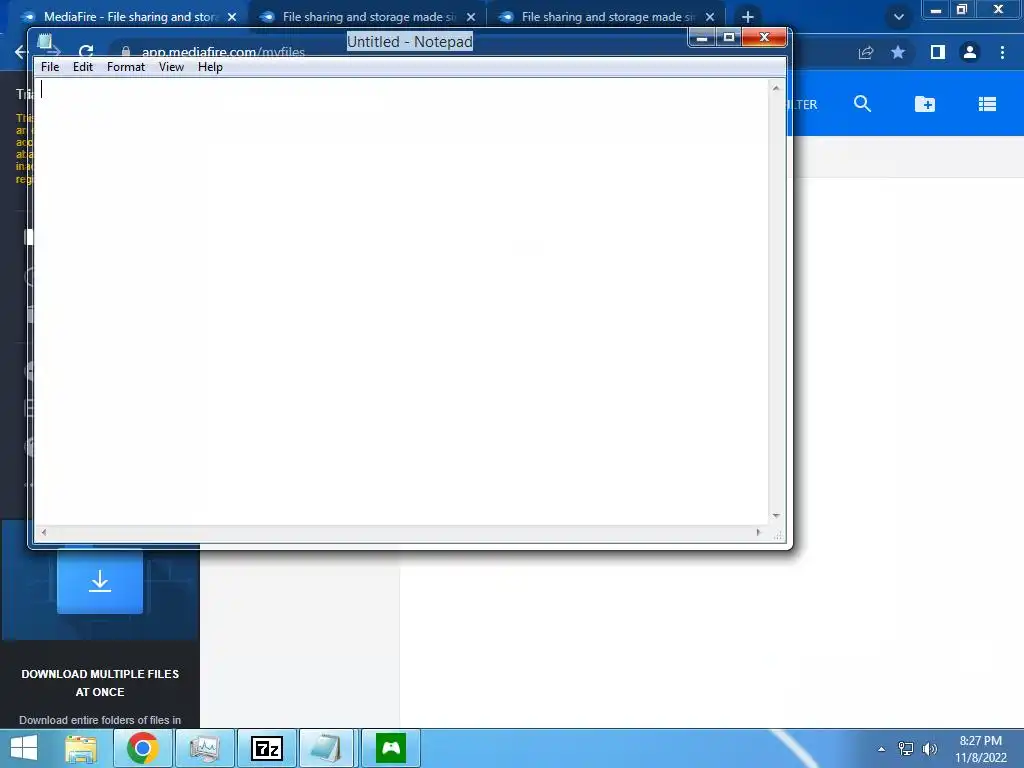This screenshot has height=768, width=1024.
Task: Maximize the Notepad window
Action: [x=729, y=38]
